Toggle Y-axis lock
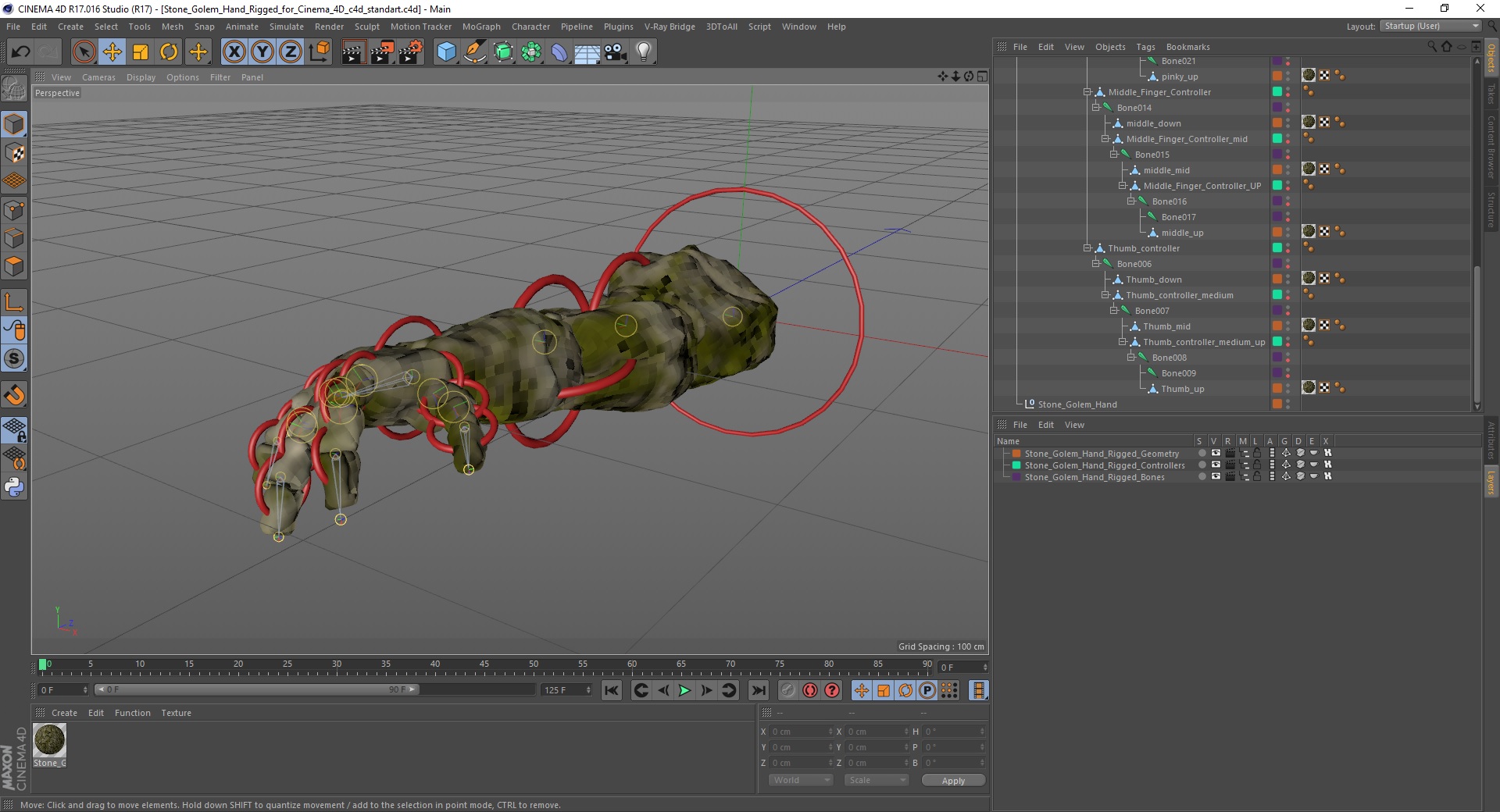This screenshot has width=1500, height=812. (262, 52)
